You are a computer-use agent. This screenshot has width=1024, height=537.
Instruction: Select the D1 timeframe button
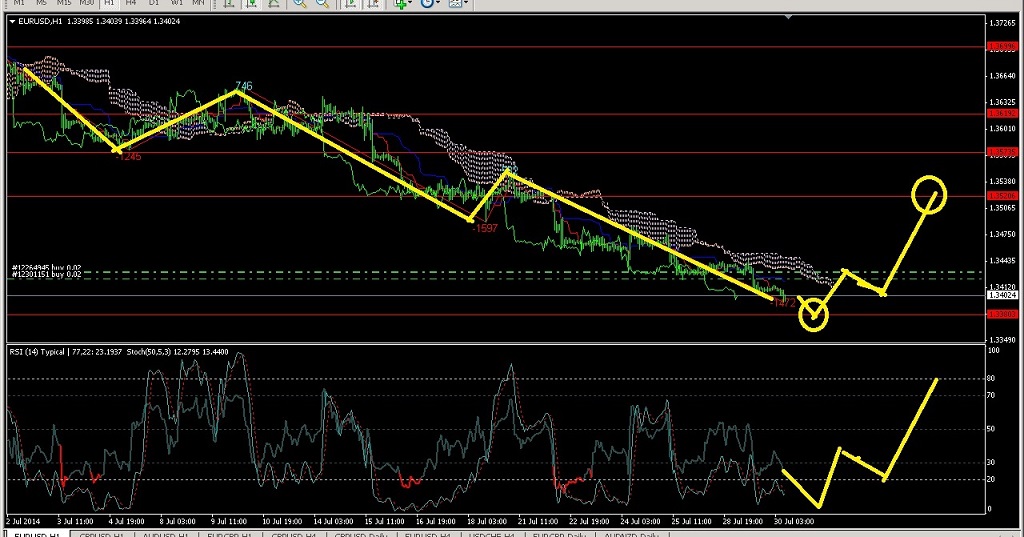pyautogui.click(x=153, y=3)
